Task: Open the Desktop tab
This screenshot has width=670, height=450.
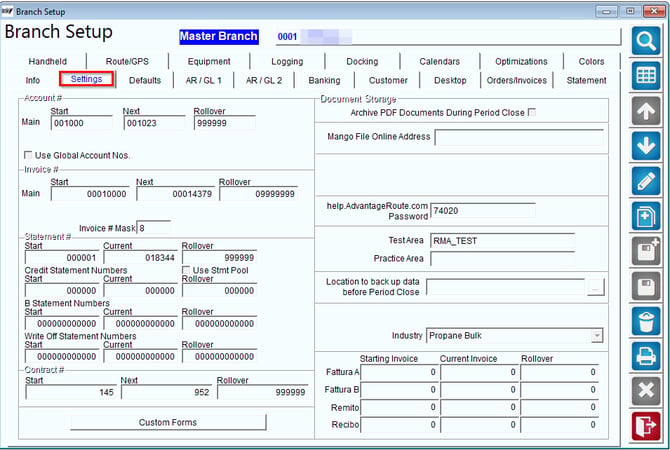Action: click(x=450, y=80)
